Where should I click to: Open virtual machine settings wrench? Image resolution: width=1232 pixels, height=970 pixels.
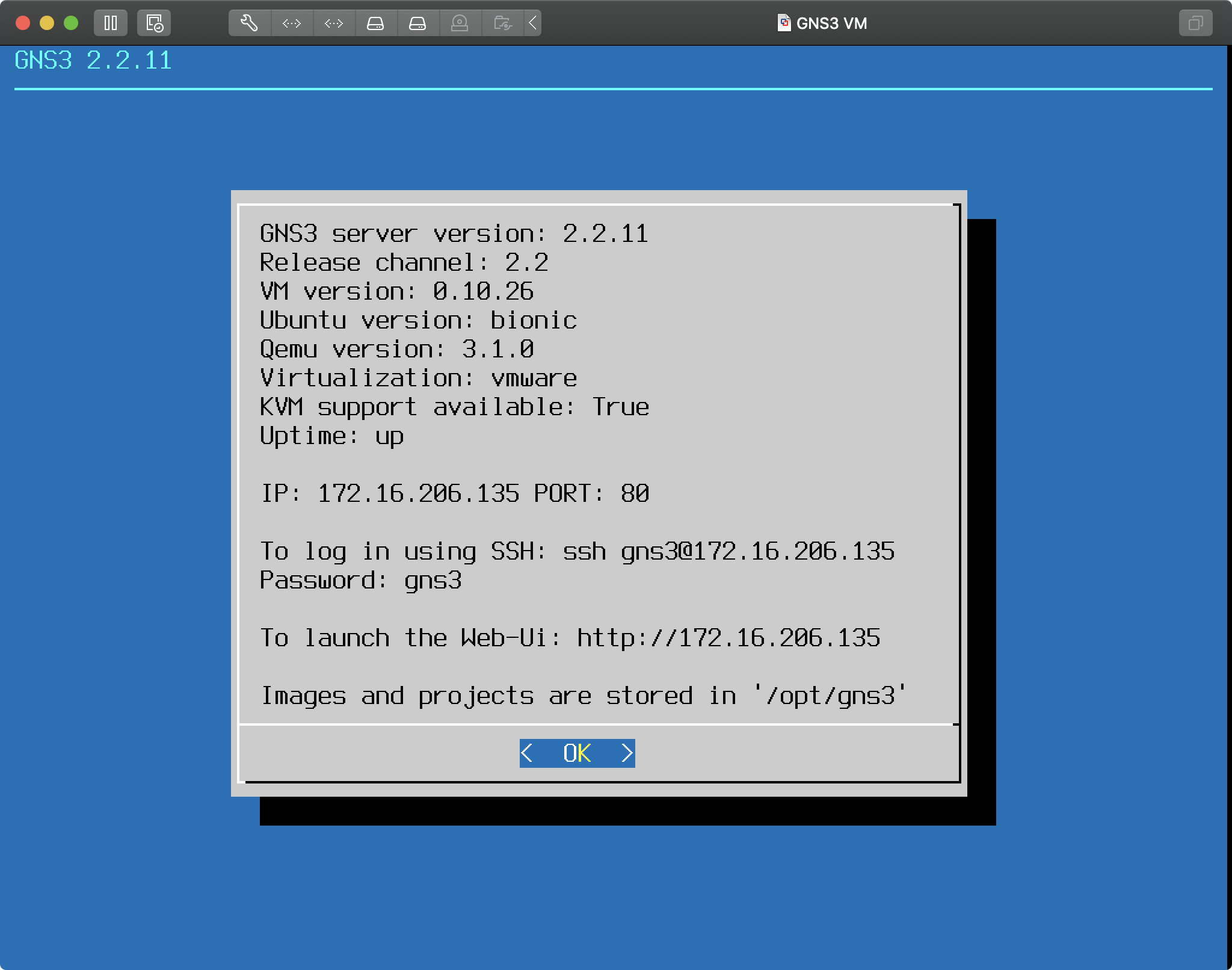[x=250, y=23]
